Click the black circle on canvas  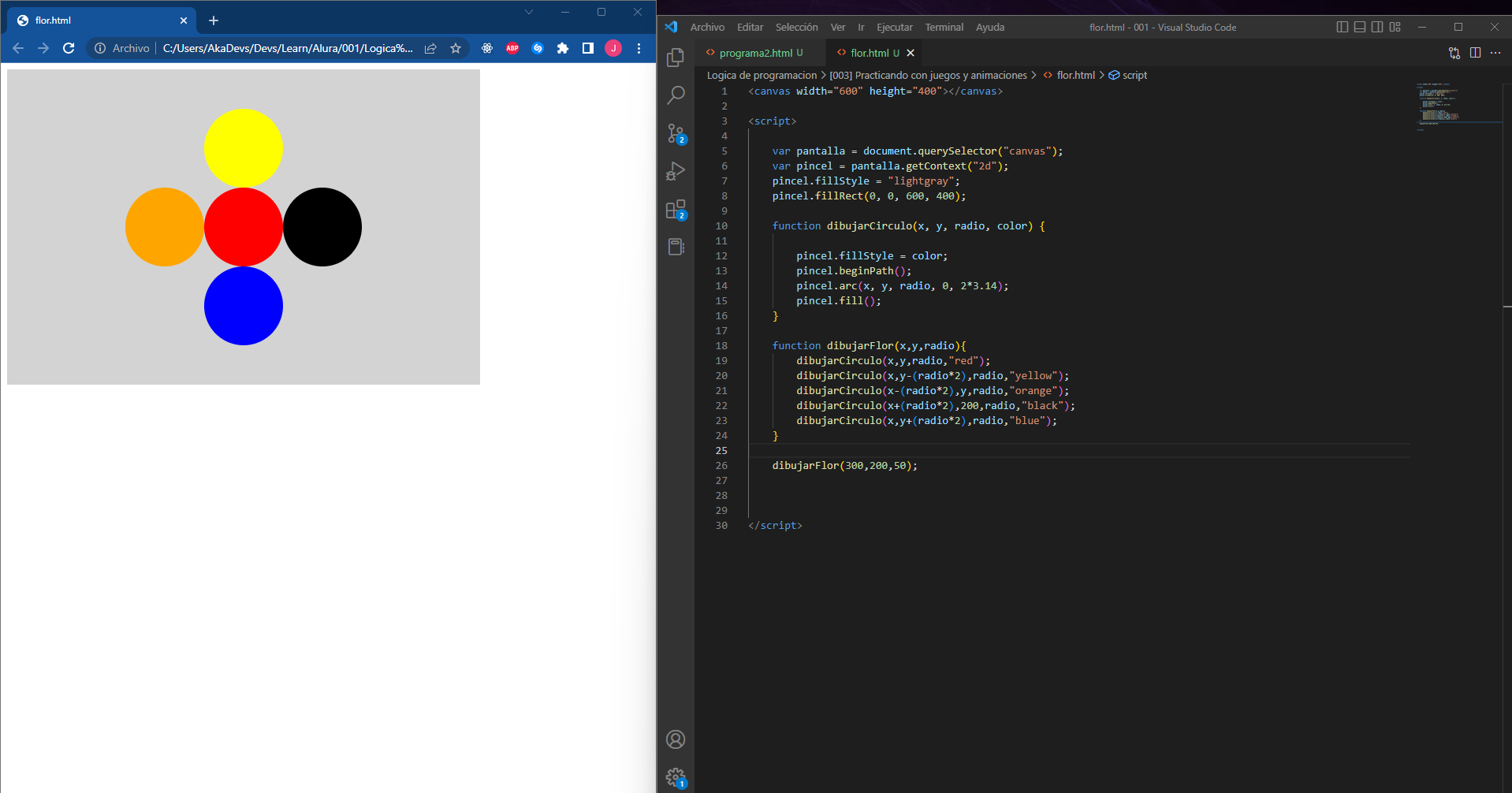point(322,227)
